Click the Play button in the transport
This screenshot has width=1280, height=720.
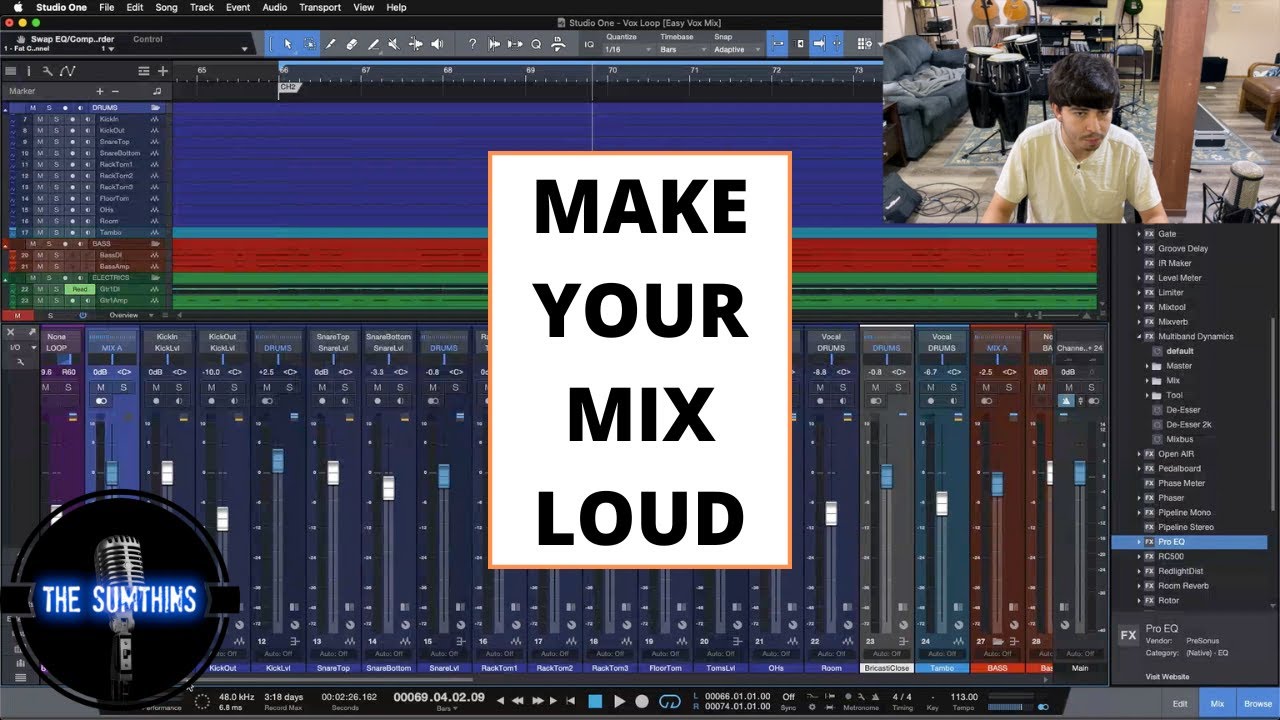[619, 701]
